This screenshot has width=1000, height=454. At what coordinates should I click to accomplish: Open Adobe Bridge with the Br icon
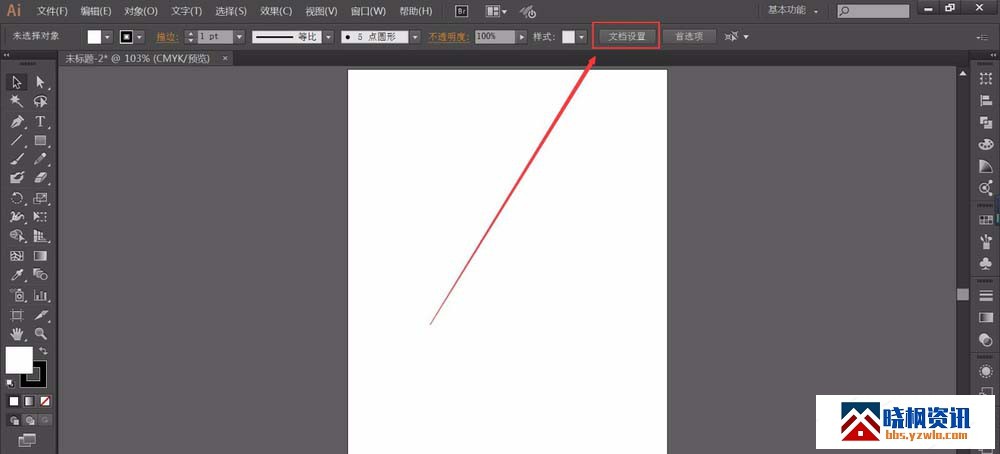tap(461, 11)
